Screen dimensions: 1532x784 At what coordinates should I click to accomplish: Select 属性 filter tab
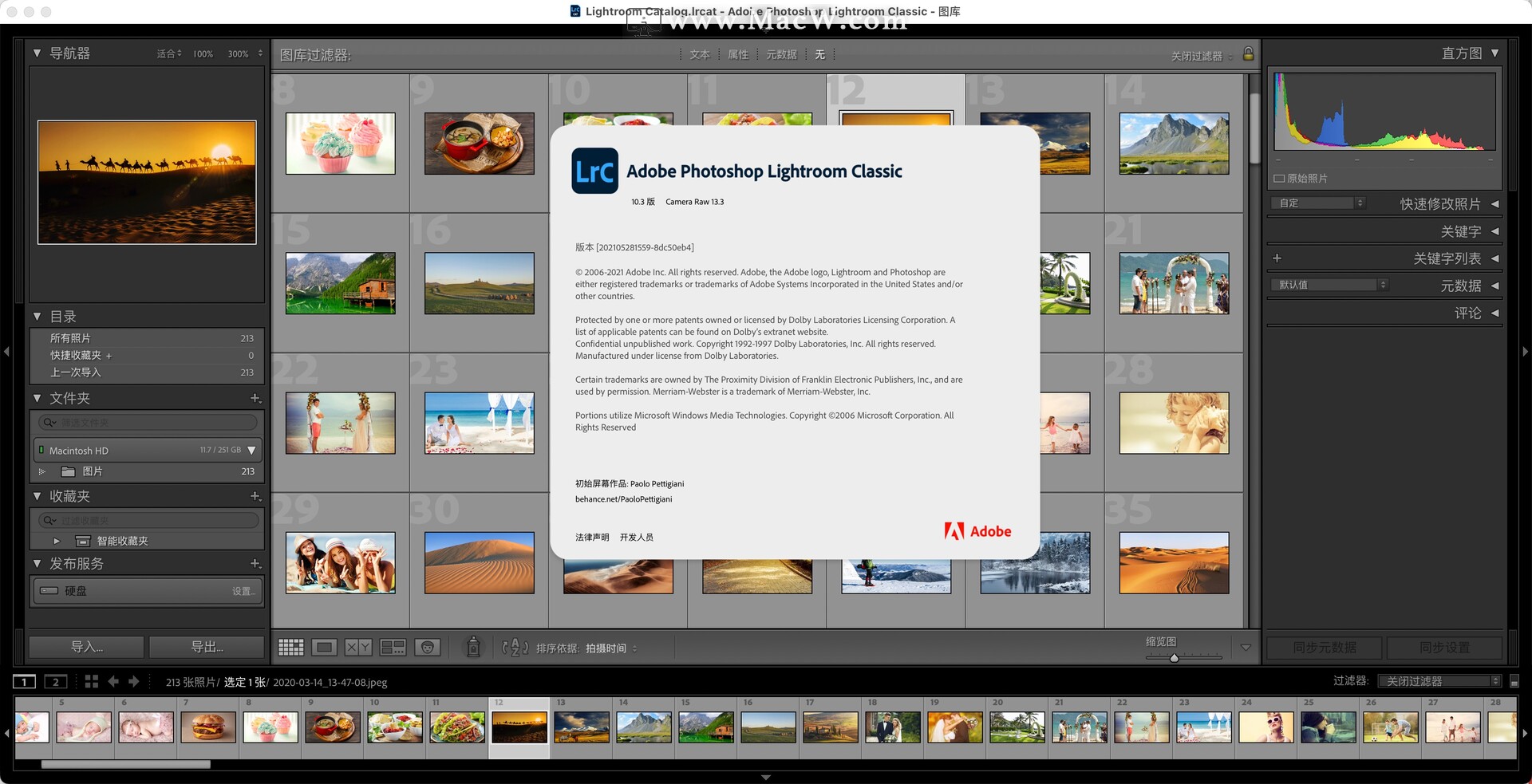pyautogui.click(x=738, y=54)
